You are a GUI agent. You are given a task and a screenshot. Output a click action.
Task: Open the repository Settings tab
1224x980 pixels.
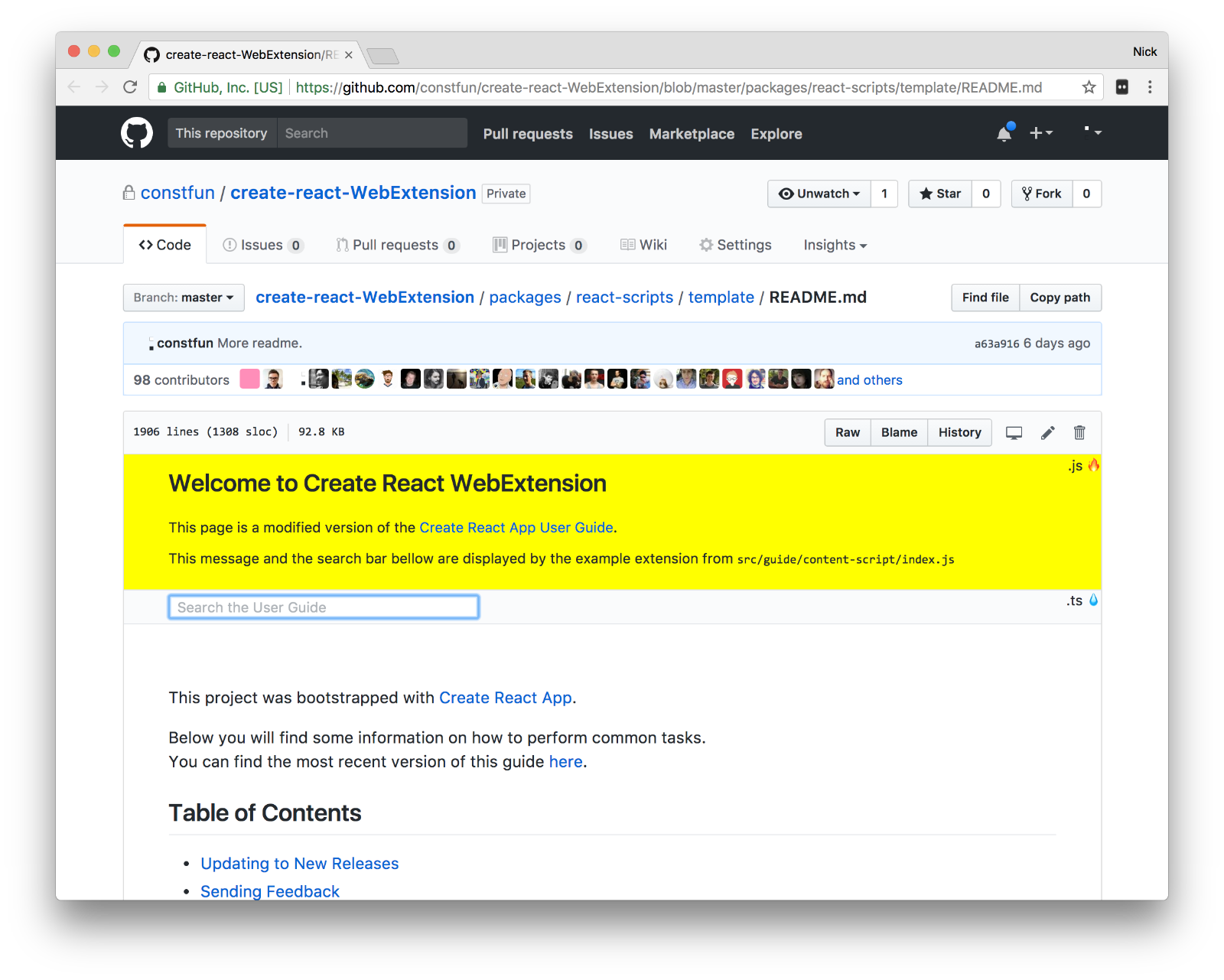coord(735,245)
